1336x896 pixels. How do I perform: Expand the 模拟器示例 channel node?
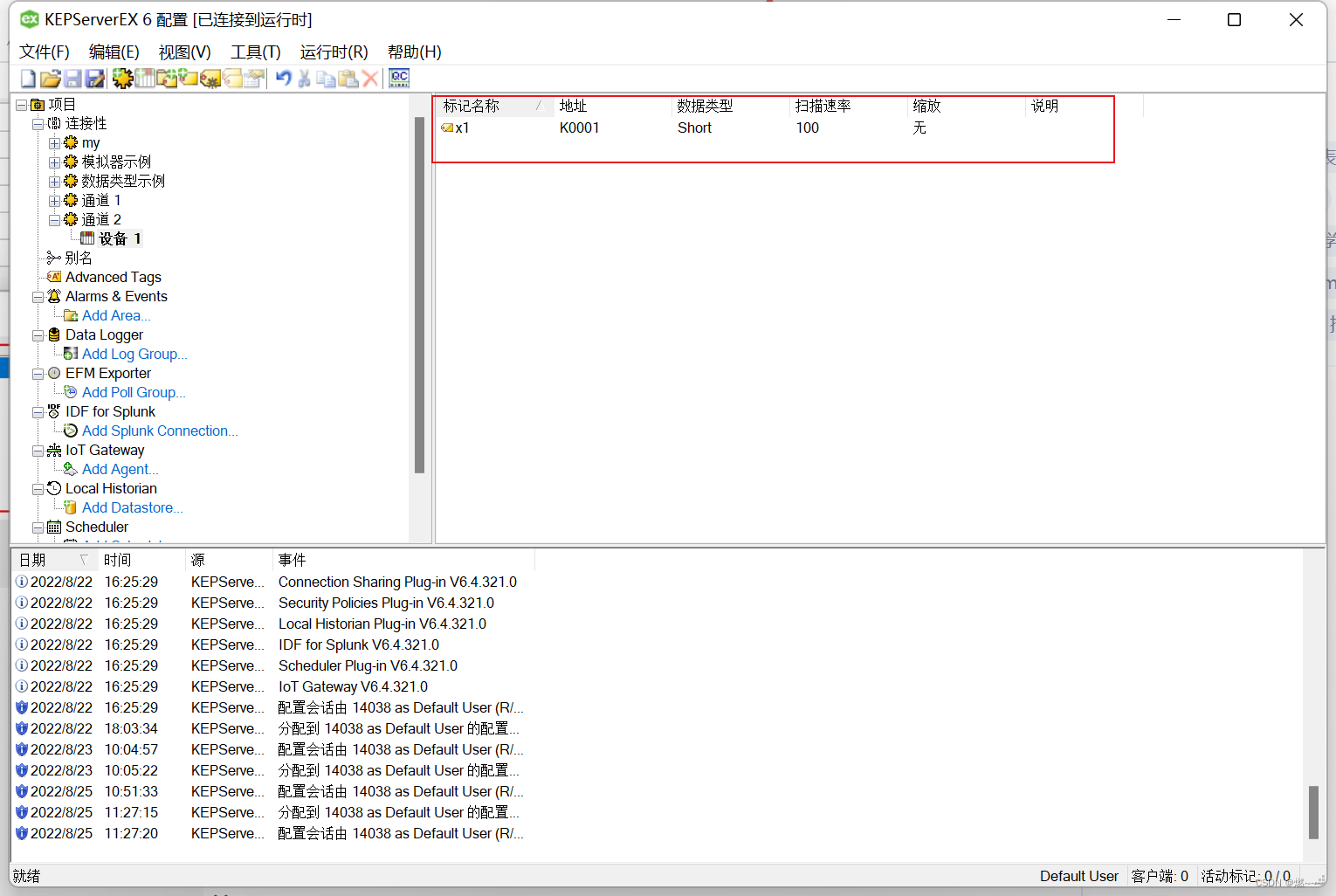pos(54,162)
